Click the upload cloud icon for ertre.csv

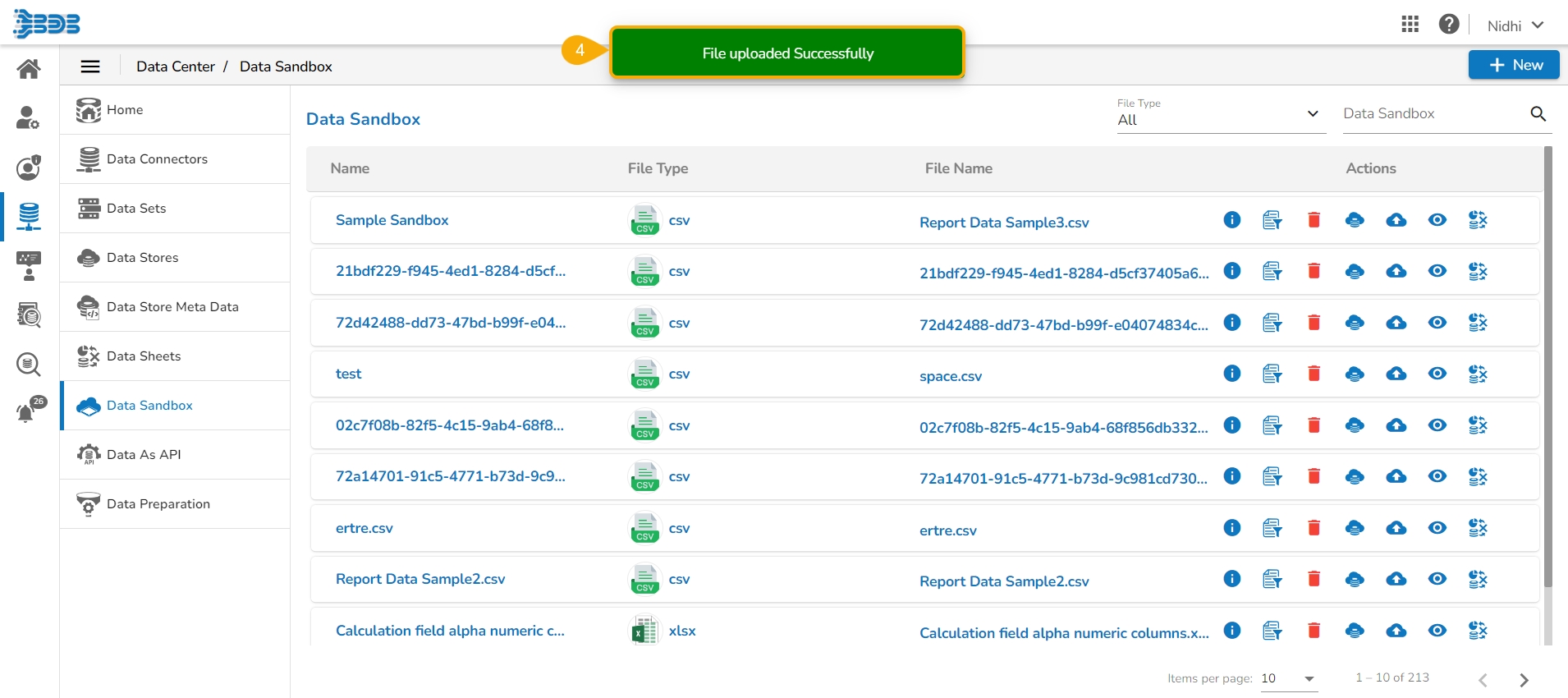(1396, 528)
